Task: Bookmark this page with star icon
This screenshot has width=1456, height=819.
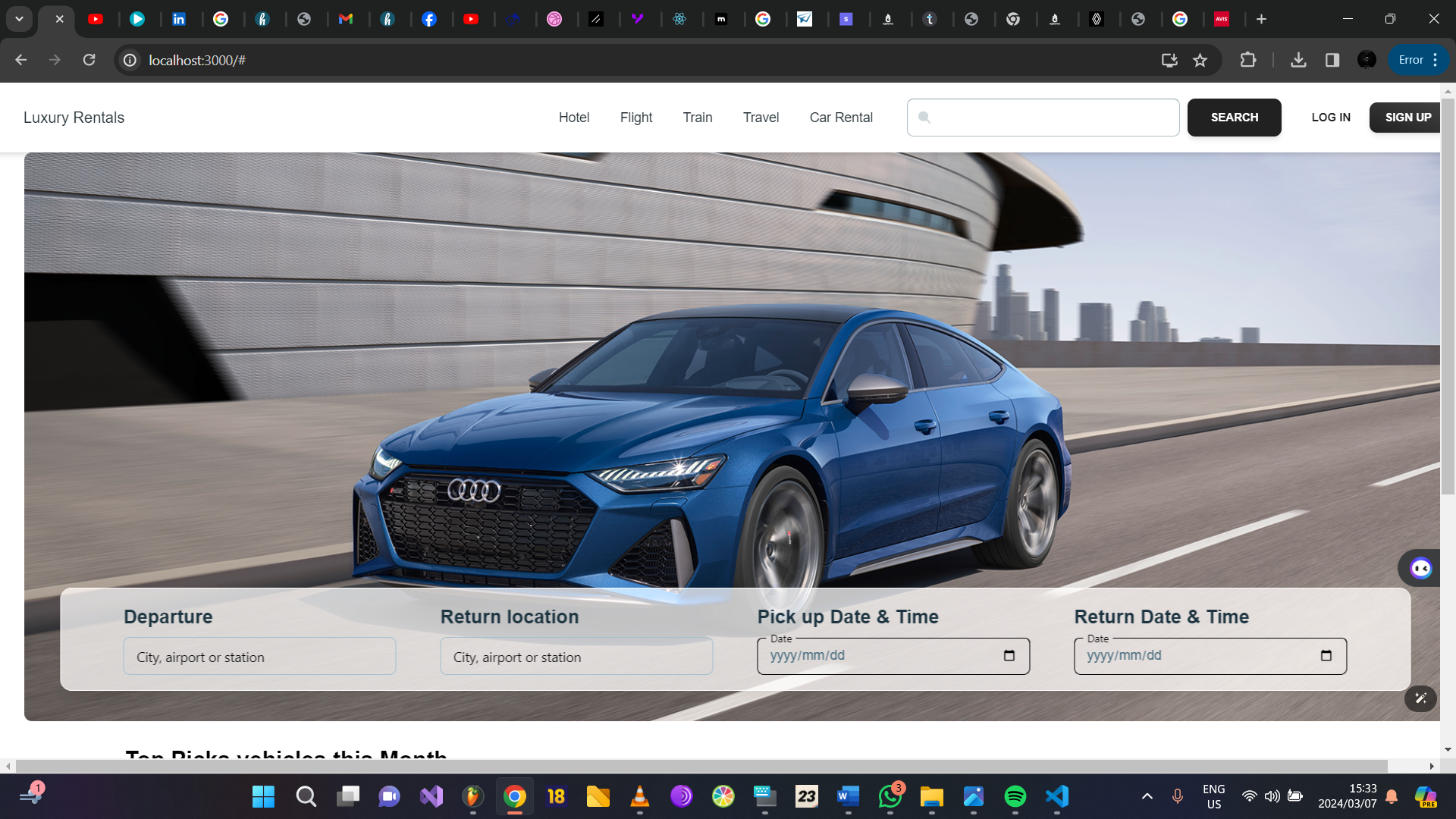Action: (x=1200, y=60)
